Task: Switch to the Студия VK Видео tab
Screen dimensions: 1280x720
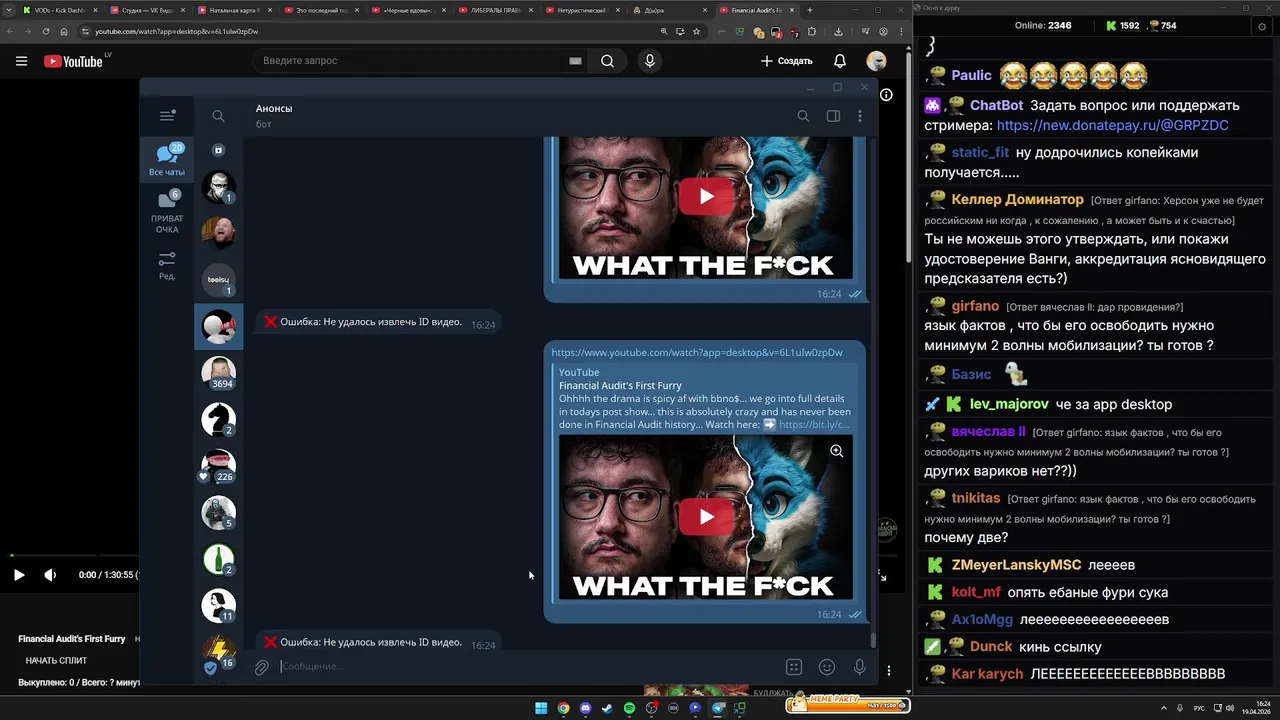Action: (x=146, y=10)
